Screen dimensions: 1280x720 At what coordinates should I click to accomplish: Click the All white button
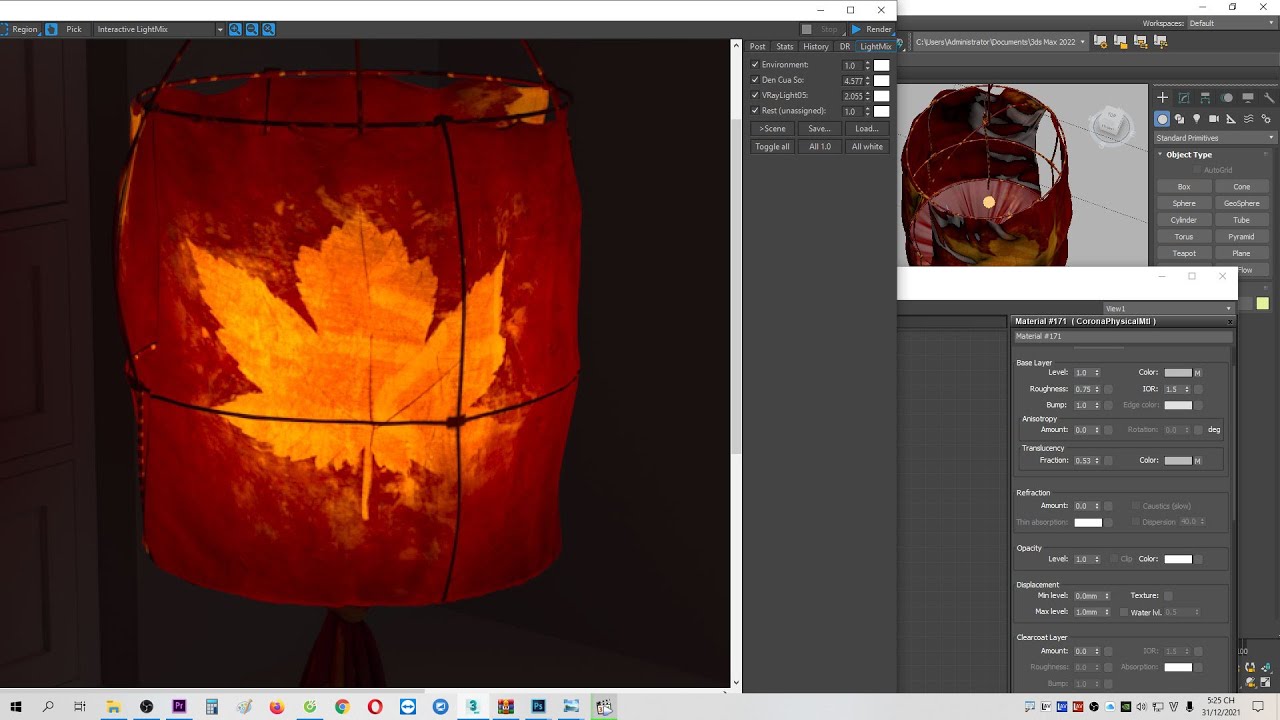(x=867, y=147)
